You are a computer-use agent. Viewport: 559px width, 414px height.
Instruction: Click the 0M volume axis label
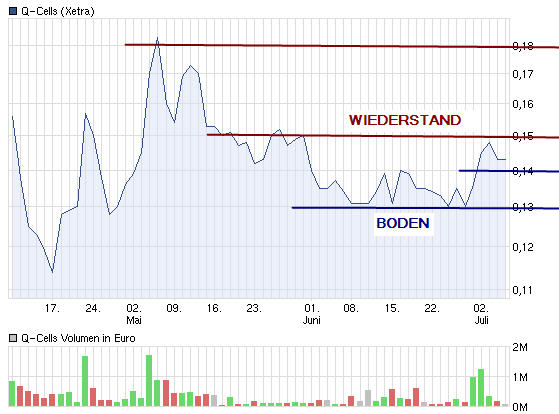pyautogui.click(x=520, y=407)
